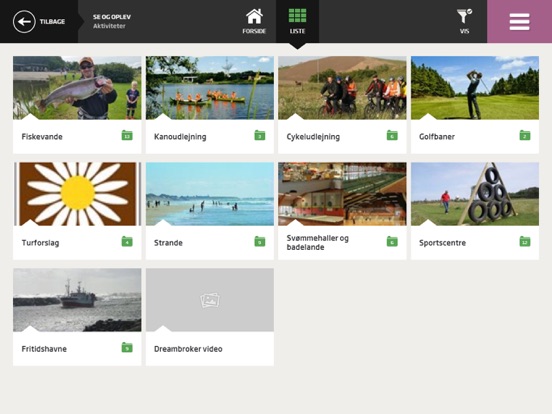Select the Cykeludlejning title
This screenshot has width=552, height=414.
(313, 137)
